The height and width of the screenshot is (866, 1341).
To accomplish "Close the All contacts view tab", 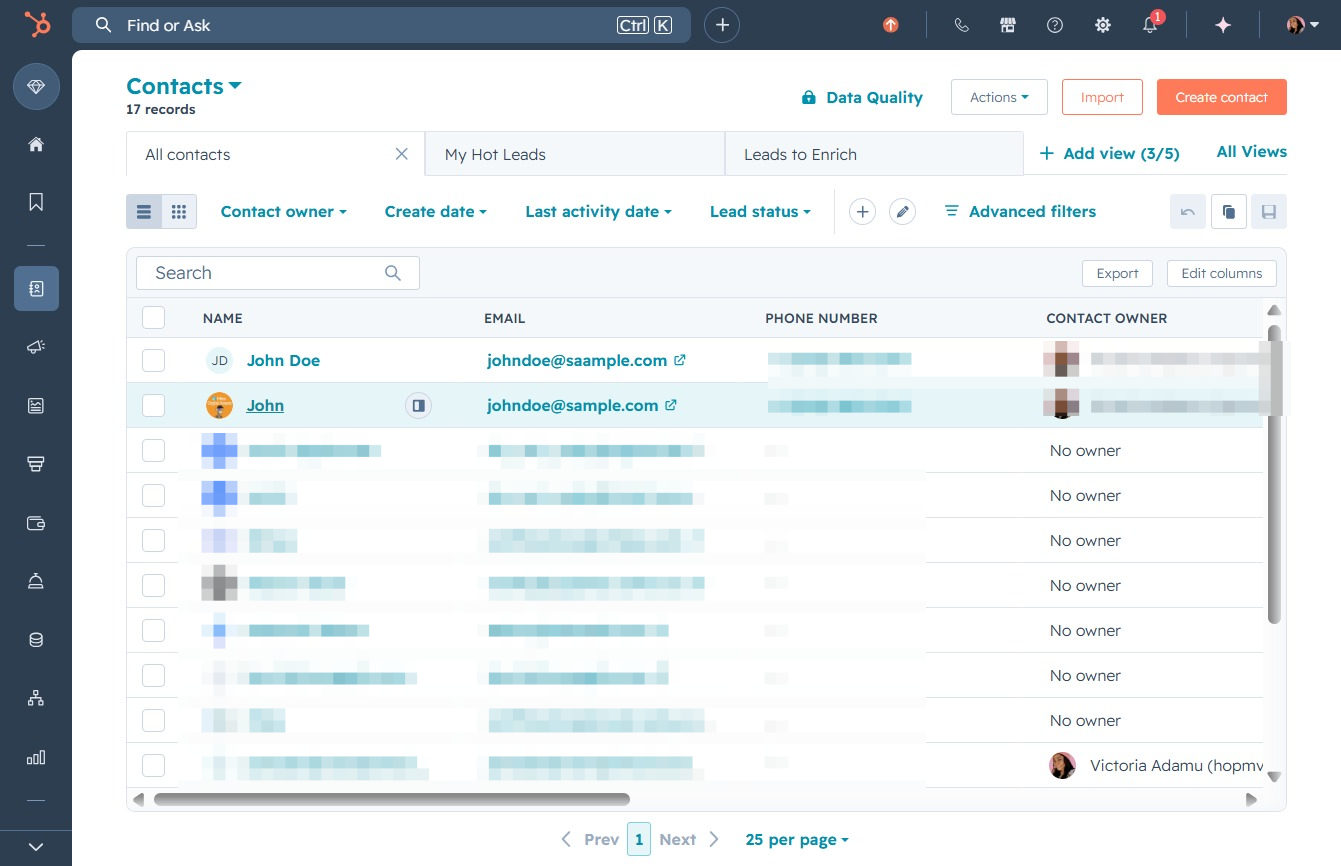I will click(x=402, y=154).
